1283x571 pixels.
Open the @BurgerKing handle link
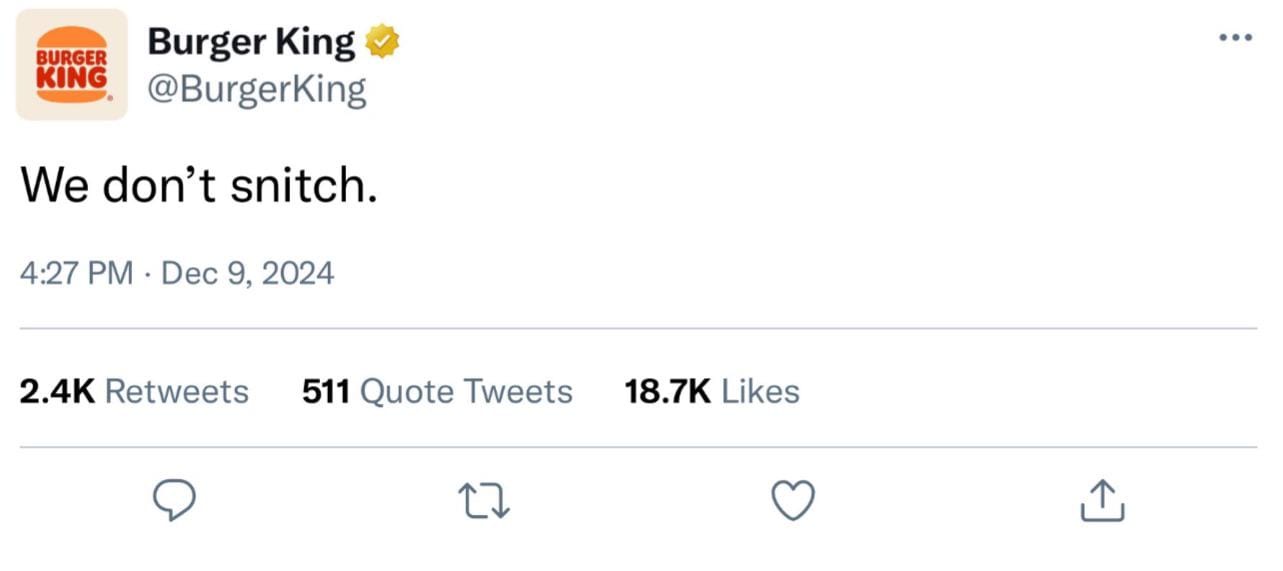pyautogui.click(x=257, y=90)
